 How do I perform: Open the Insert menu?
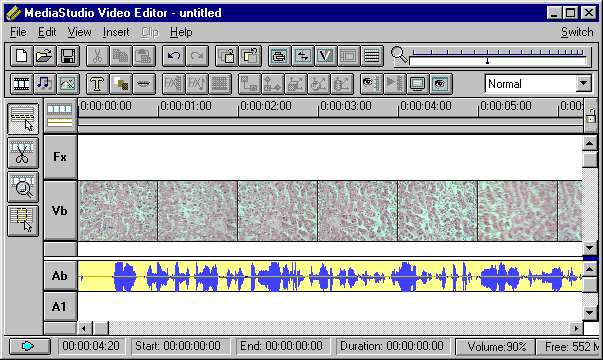tap(116, 32)
